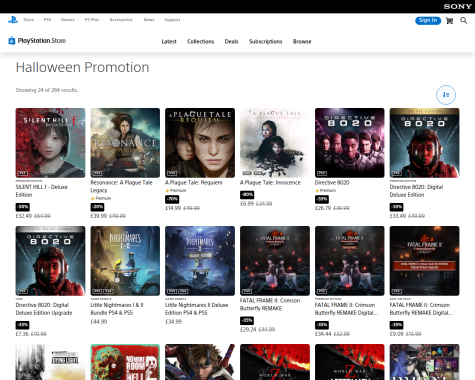
Task: Open the Deals tab
Action: [x=231, y=42]
